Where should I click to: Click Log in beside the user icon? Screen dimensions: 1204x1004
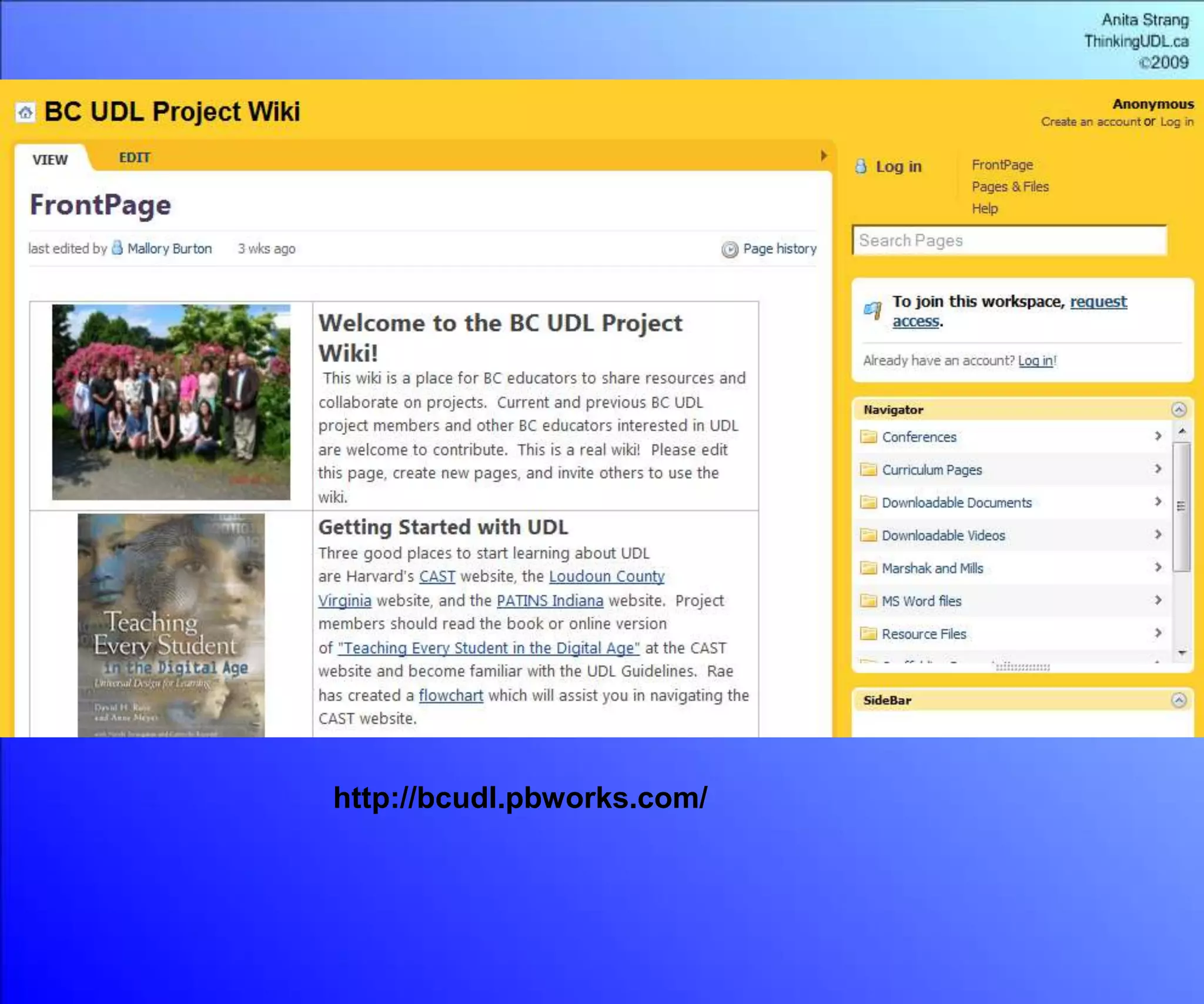[x=898, y=166]
